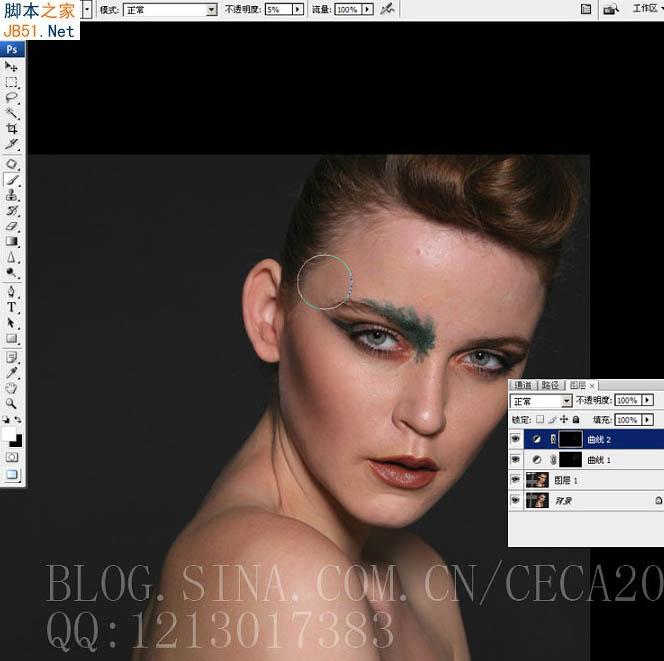Click the 背景 layer thumbnail
Screen dimensions: 664x661
537,501
